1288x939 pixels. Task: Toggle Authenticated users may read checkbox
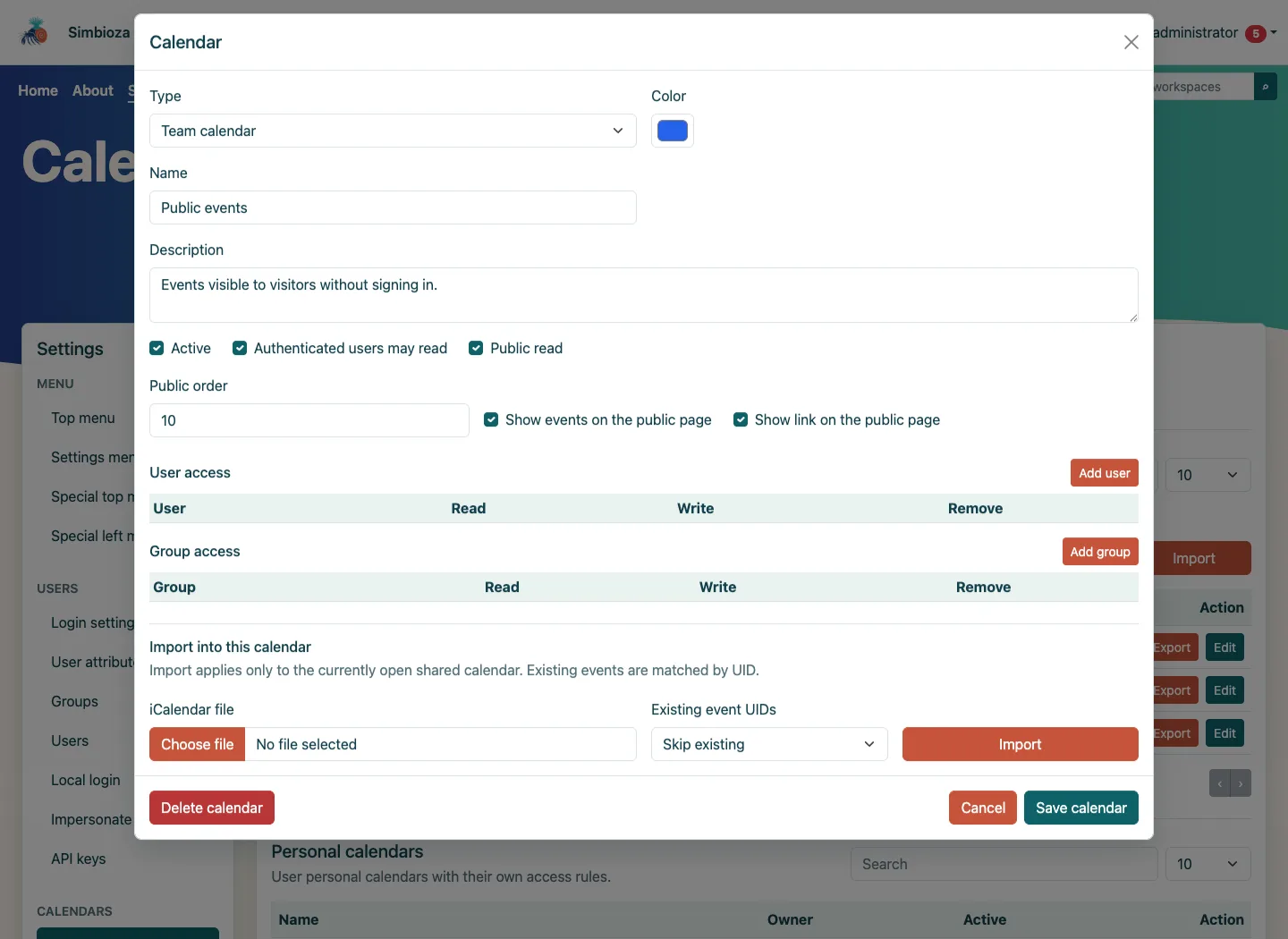click(240, 348)
